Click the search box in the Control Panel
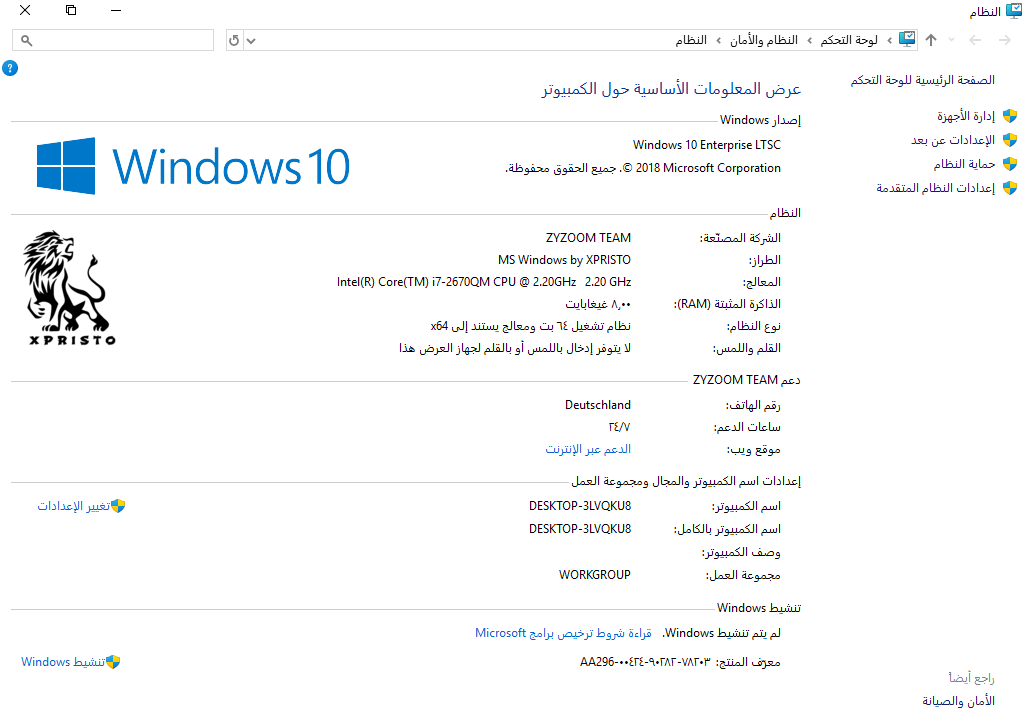Screen dimensions: 1024x728 coord(113,40)
